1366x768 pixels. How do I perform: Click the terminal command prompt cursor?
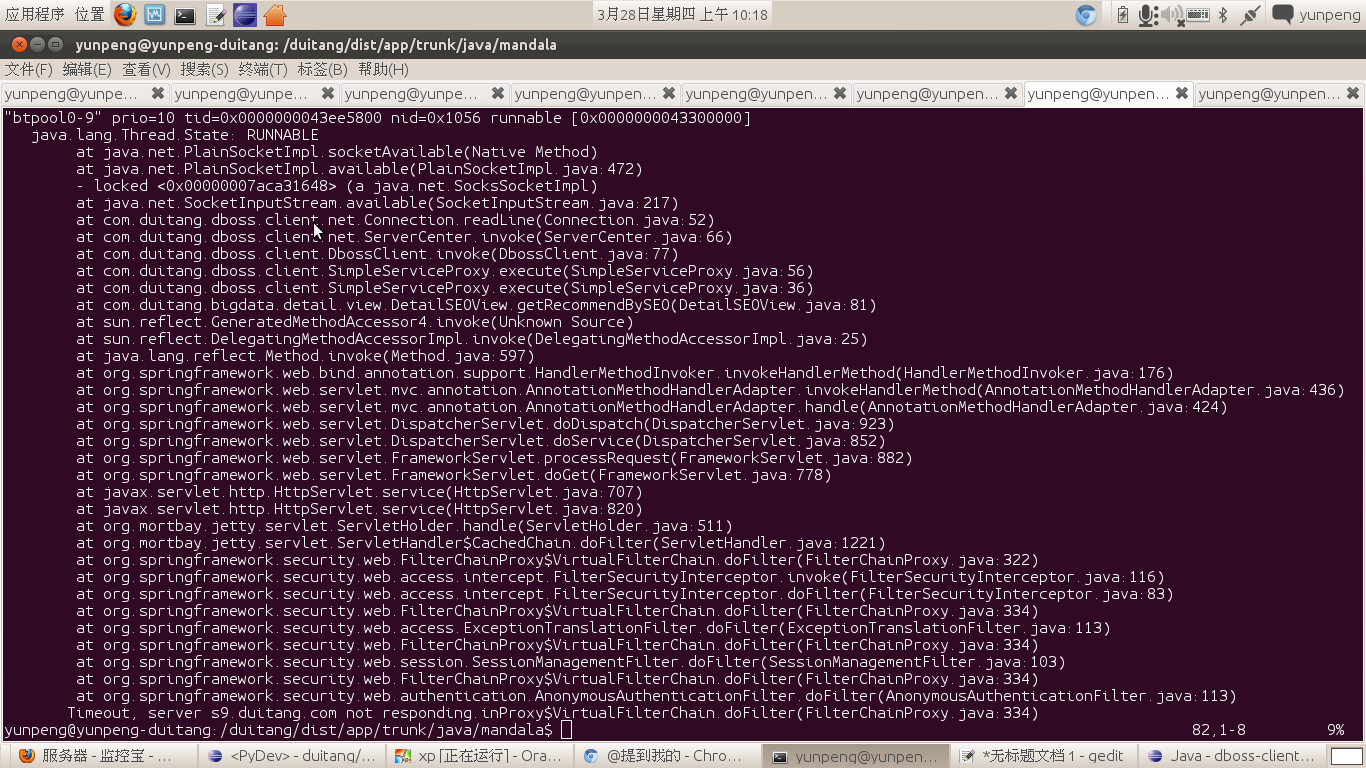tap(566, 730)
